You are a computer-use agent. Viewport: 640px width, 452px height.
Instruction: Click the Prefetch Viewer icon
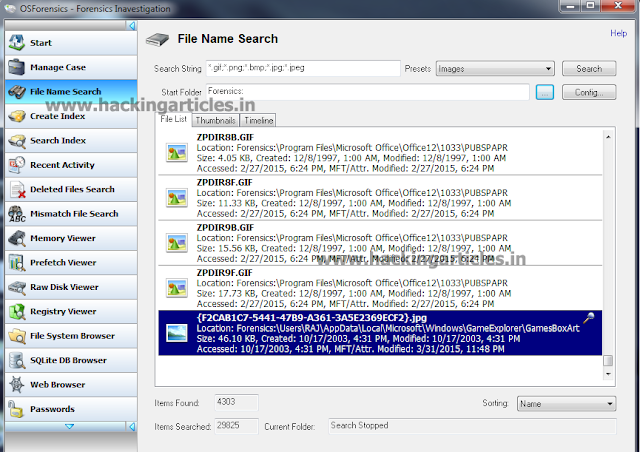click(x=17, y=263)
